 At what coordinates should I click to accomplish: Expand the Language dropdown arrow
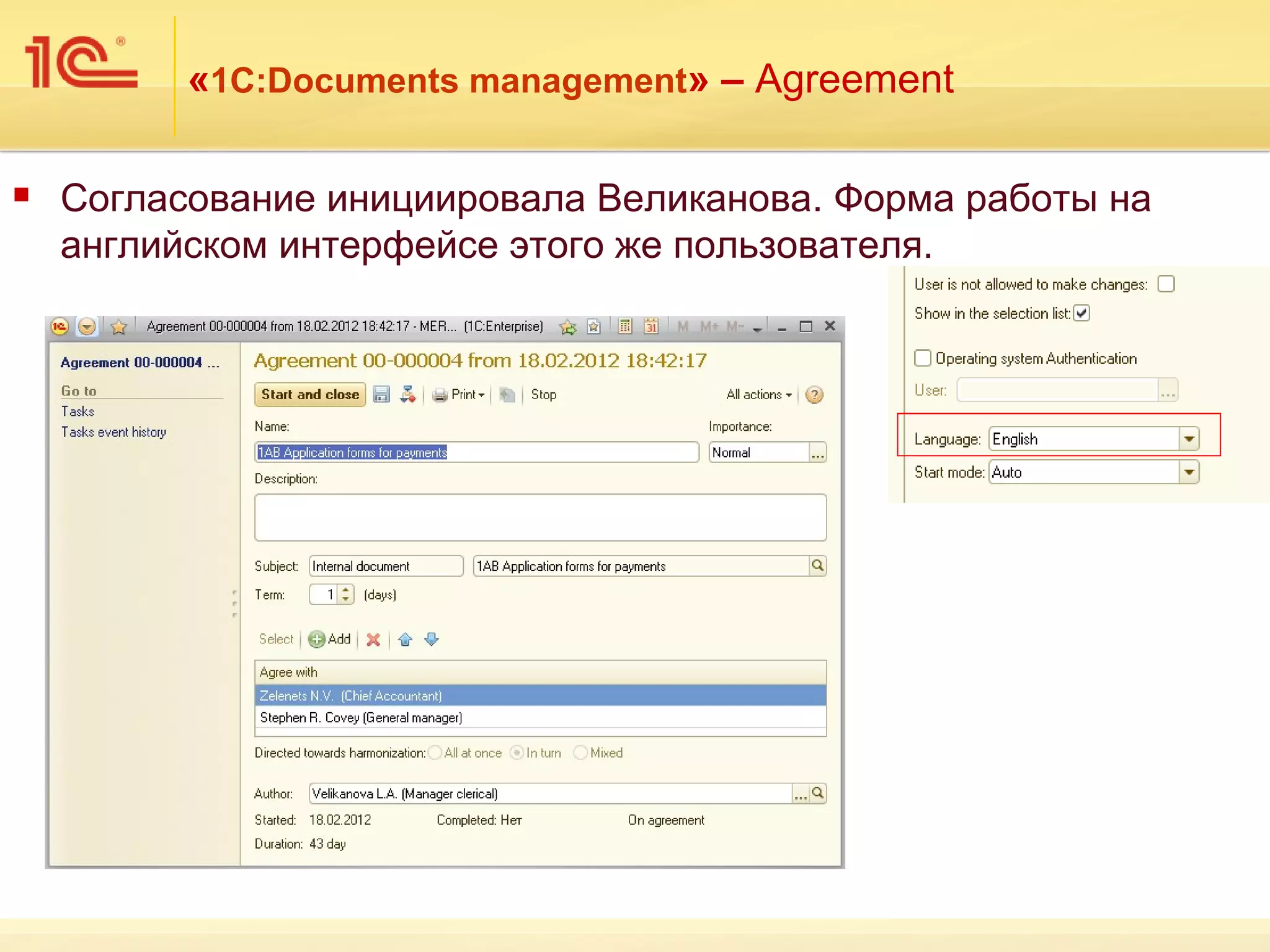(x=1189, y=439)
